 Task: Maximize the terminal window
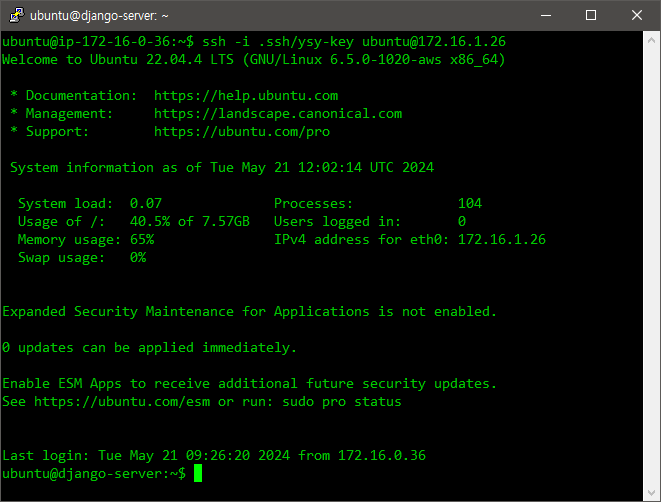[x=591, y=15]
